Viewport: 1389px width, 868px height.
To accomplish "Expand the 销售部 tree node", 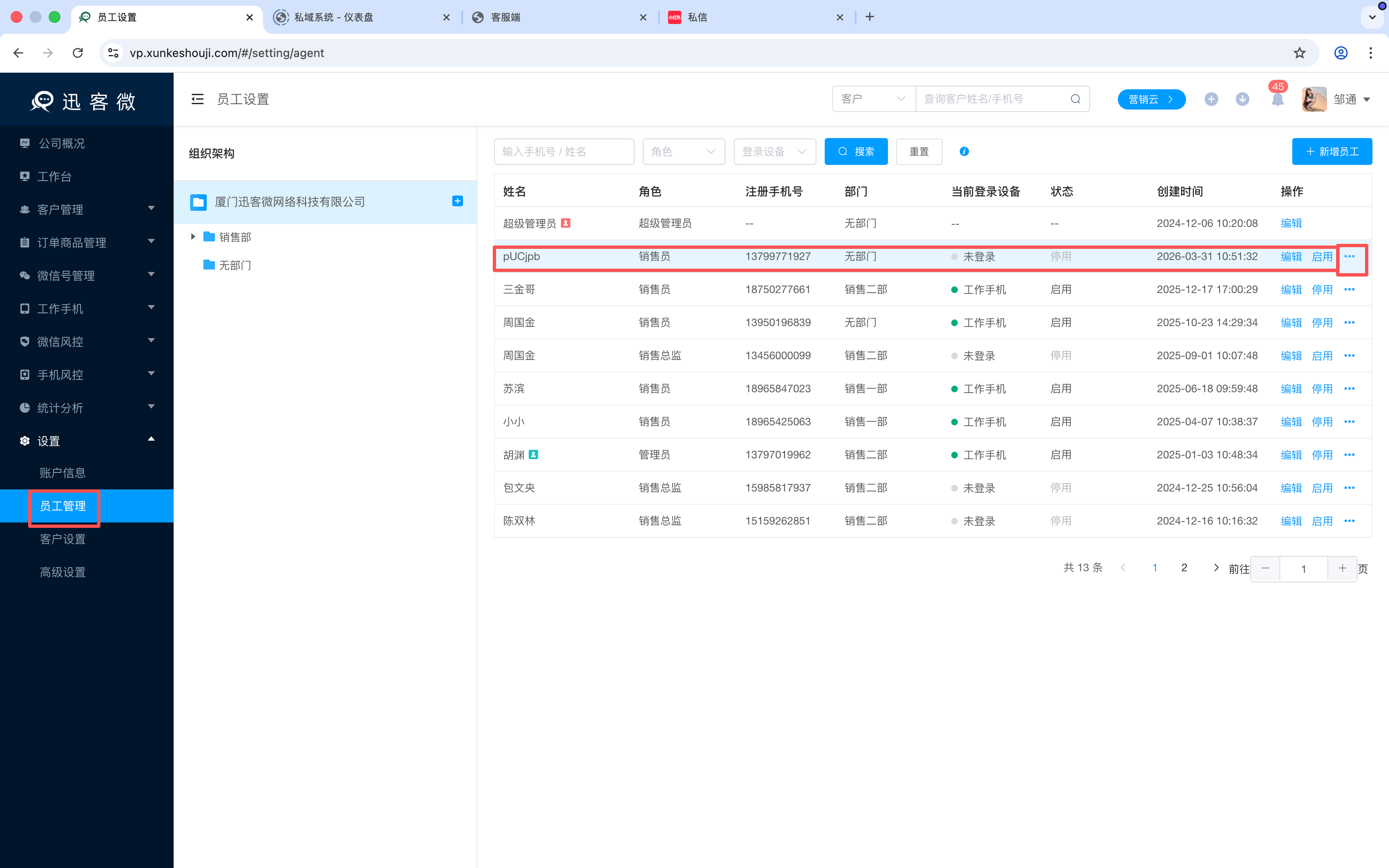I will pos(193,236).
